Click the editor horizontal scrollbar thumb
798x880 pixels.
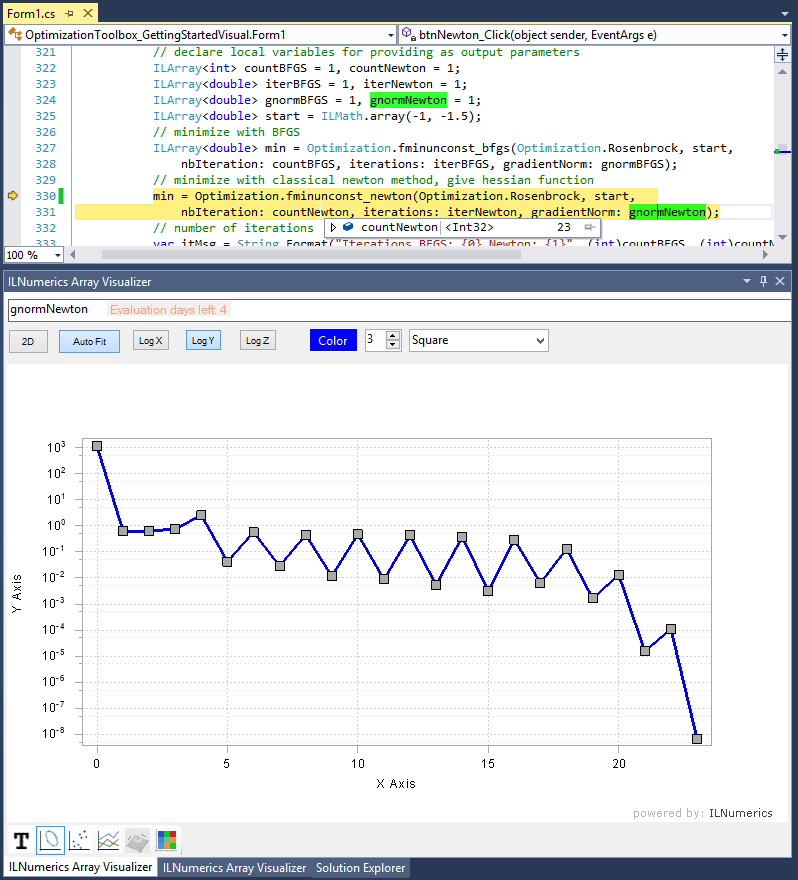point(311,254)
